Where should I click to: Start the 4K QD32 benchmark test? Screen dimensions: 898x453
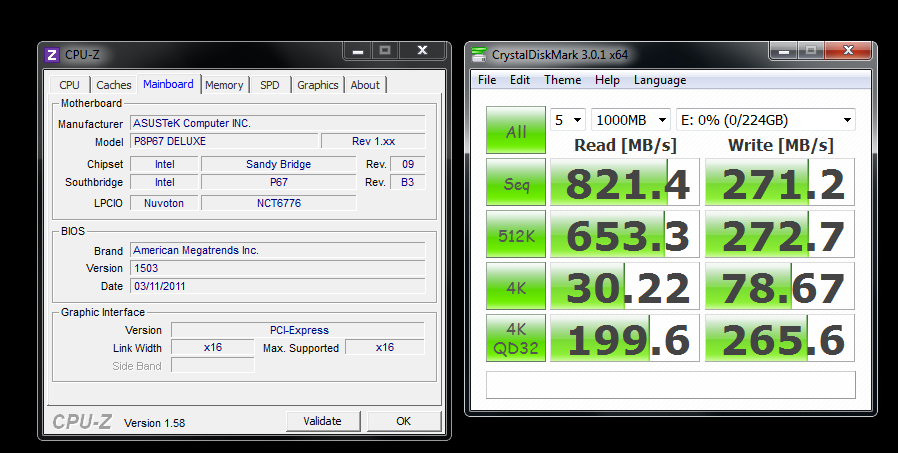(516, 338)
